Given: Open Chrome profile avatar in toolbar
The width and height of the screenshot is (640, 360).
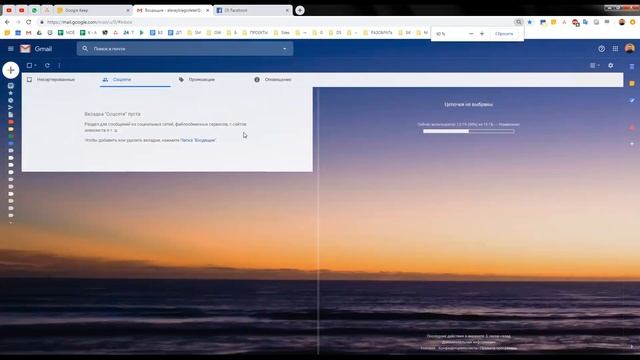Looking at the screenshot, I should pos(622,22).
